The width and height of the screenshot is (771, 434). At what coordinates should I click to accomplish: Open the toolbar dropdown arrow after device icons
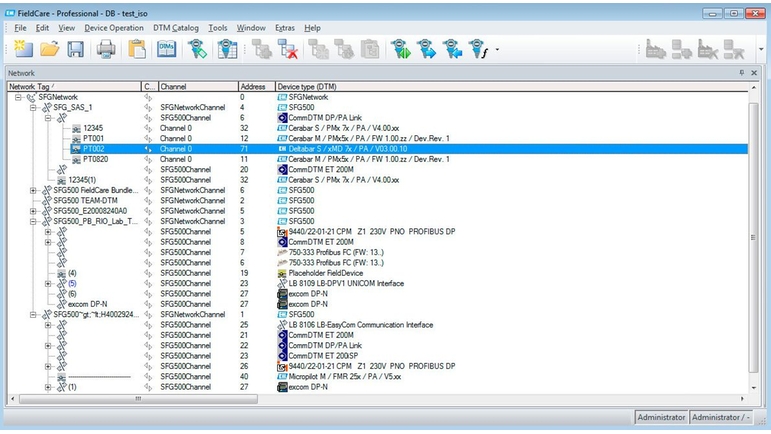pos(497,50)
